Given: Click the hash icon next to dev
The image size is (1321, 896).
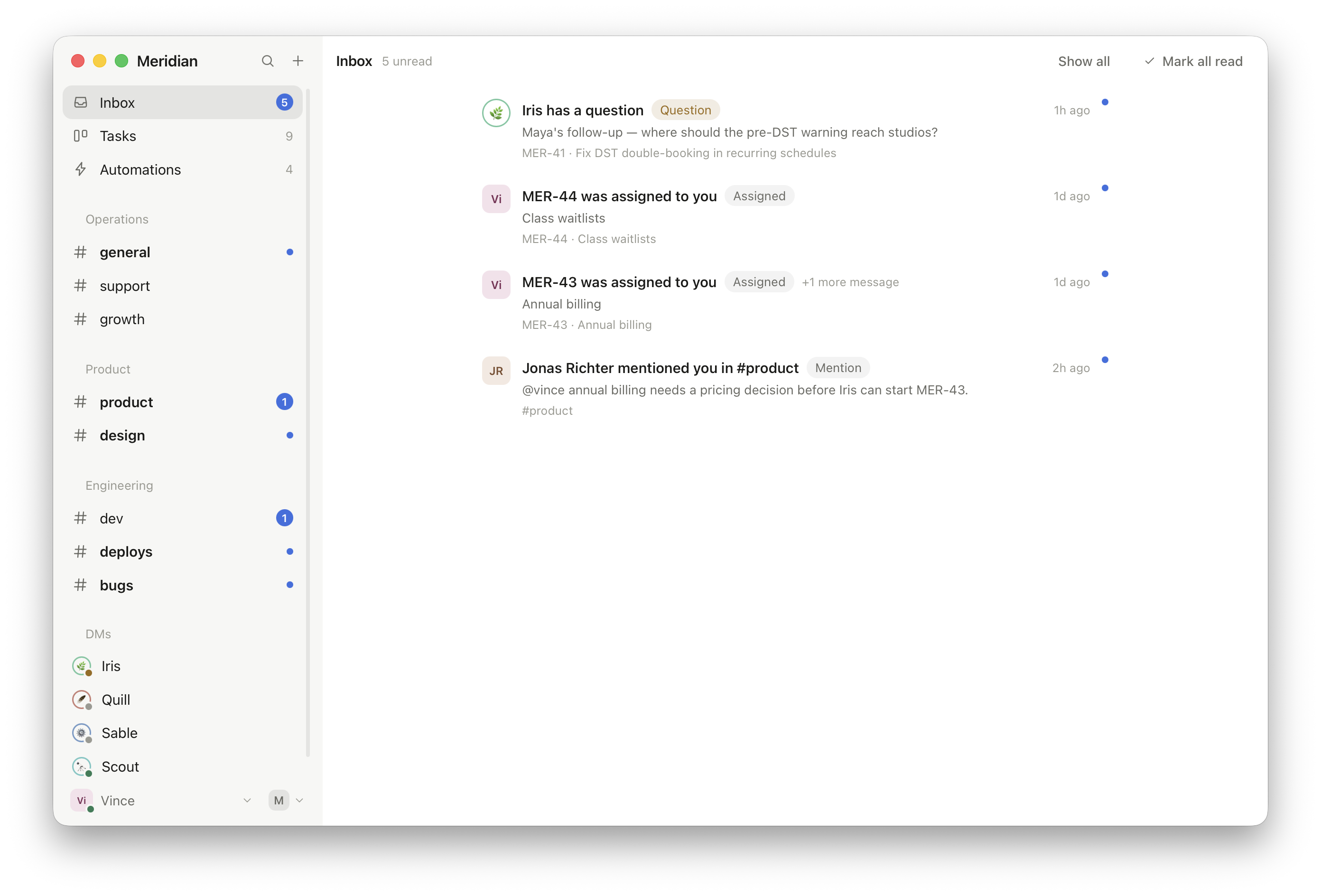Looking at the screenshot, I should (81, 518).
